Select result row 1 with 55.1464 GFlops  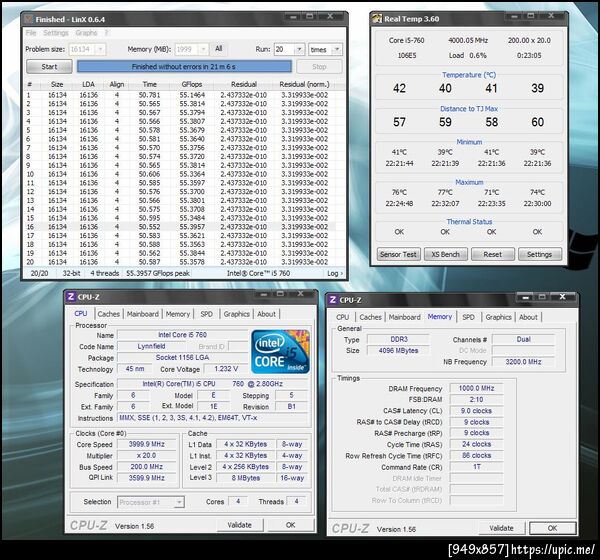(x=180, y=95)
